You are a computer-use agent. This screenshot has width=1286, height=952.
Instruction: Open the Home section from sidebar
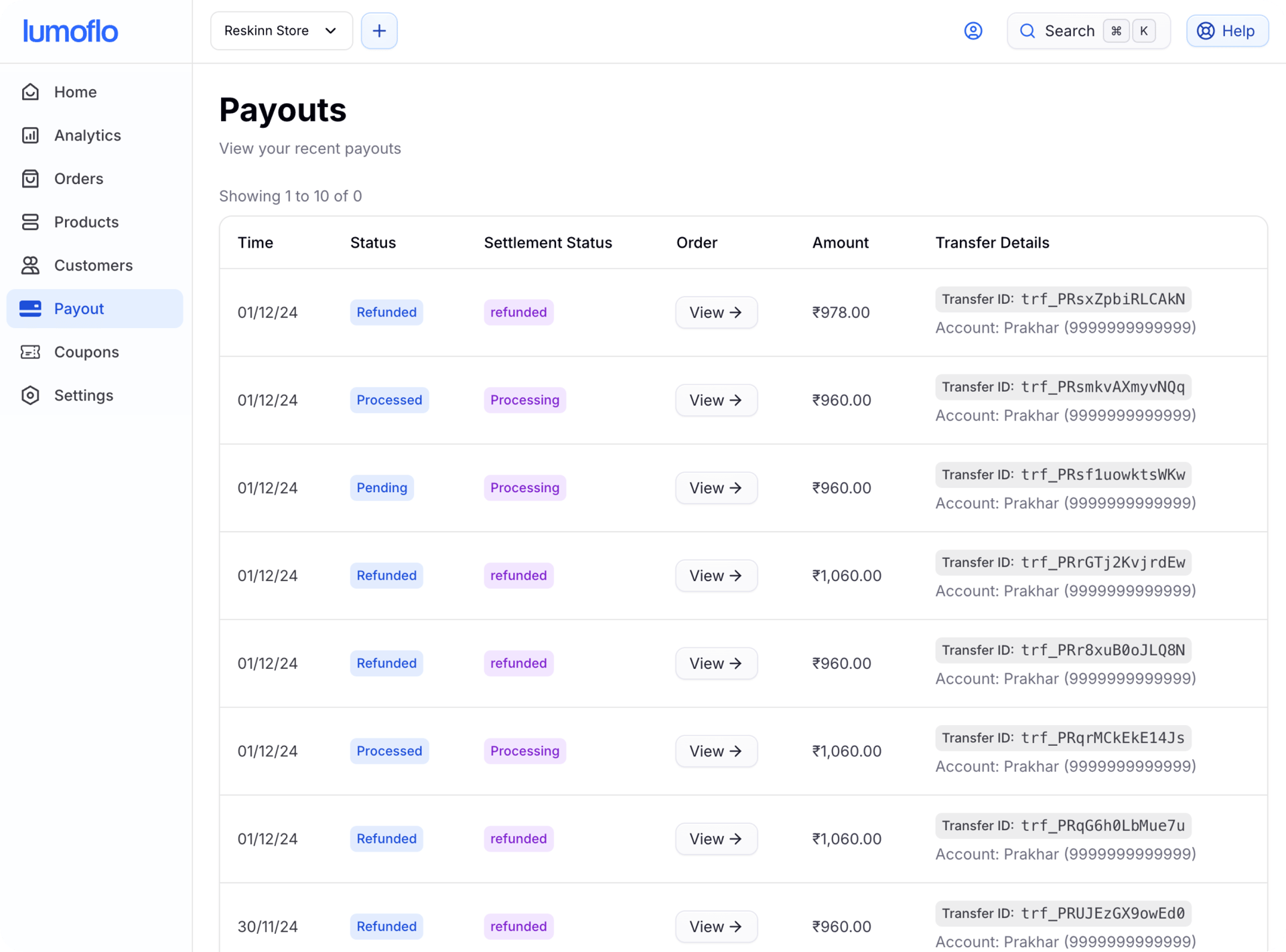coord(31,92)
